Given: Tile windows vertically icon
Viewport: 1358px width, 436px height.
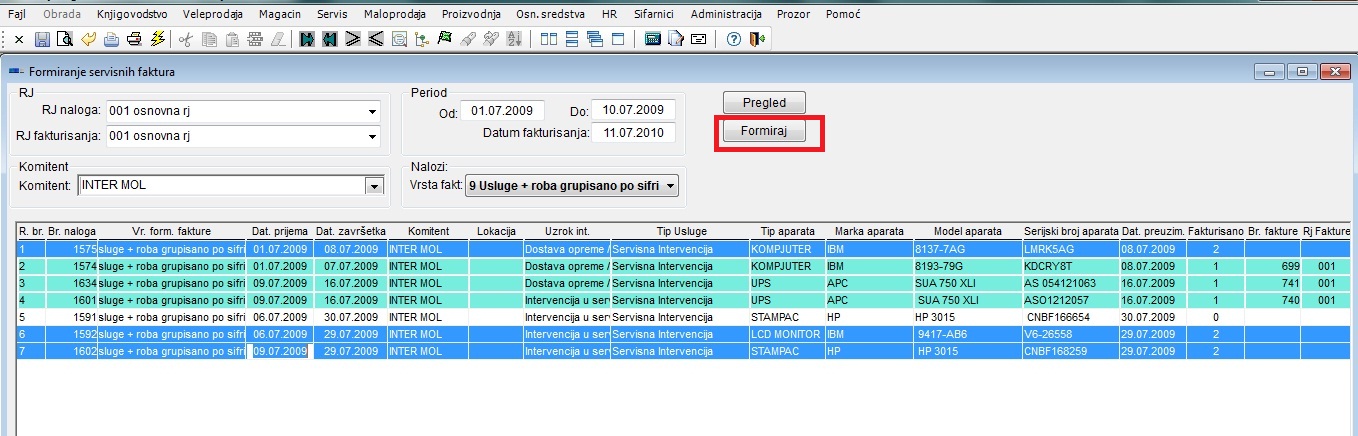Looking at the screenshot, I should click(x=548, y=40).
